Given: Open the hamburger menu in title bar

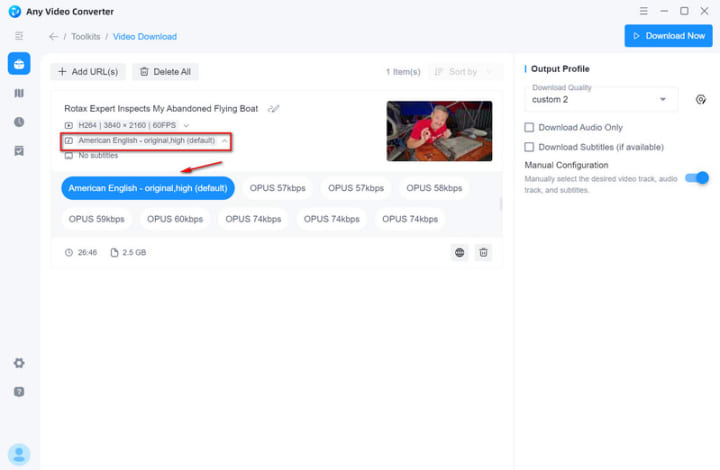Looking at the screenshot, I should click(644, 11).
